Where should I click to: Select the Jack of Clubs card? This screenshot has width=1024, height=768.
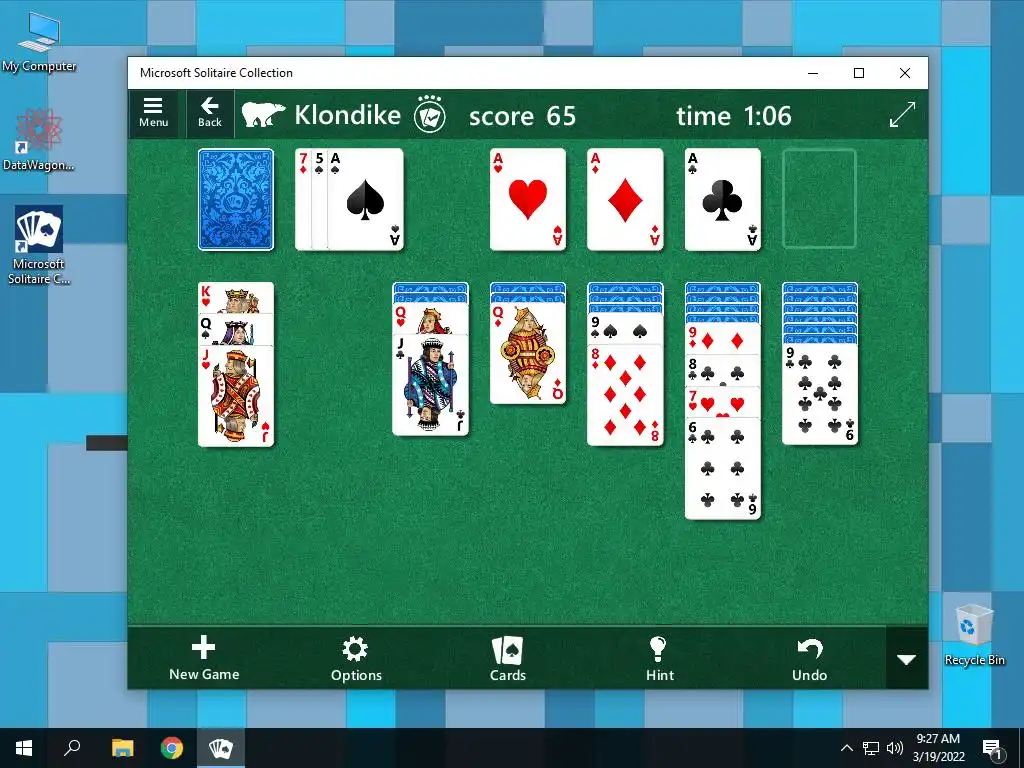click(430, 385)
